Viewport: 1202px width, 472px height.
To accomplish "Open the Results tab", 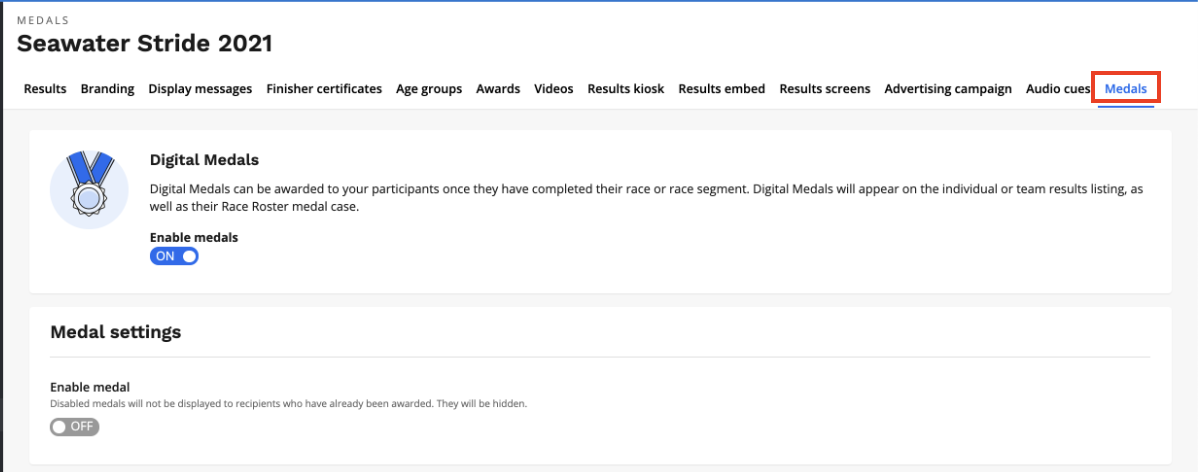I will 45,89.
